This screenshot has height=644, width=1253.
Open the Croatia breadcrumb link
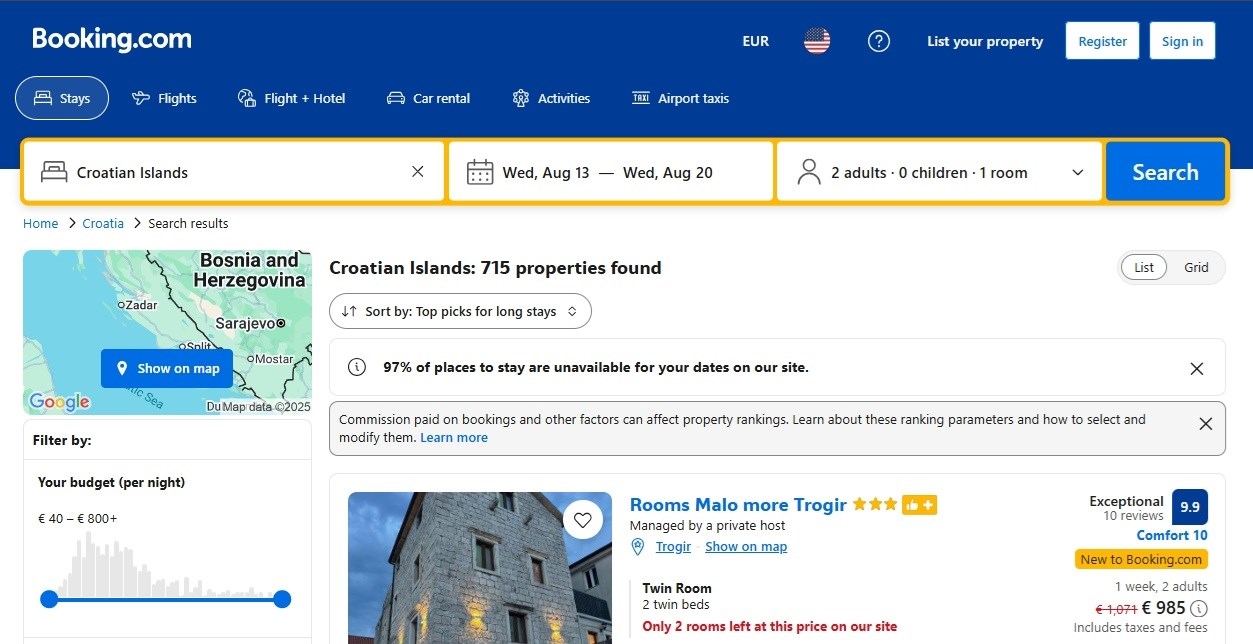point(103,223)
